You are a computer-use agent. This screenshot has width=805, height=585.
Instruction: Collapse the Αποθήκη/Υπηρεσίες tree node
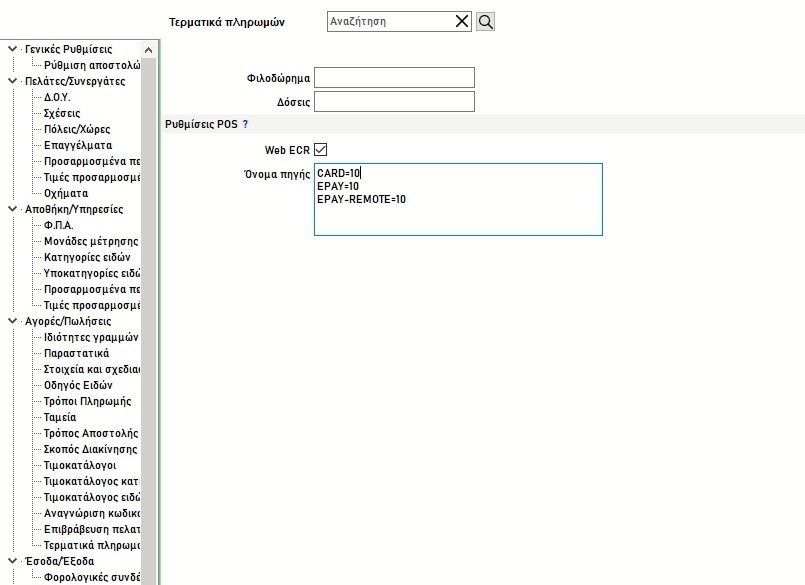[x=11, y=209]
